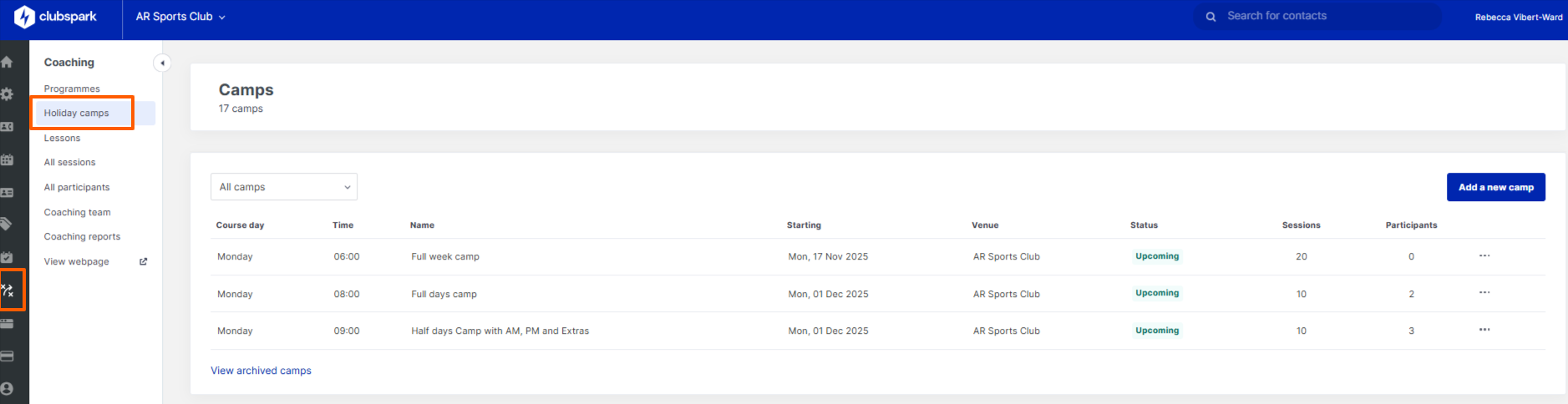Image resolution: width=1568 pixels, height=404 pixels.
Task: Open All participants in Coaching menu
Action: click(x=77, y=187)
